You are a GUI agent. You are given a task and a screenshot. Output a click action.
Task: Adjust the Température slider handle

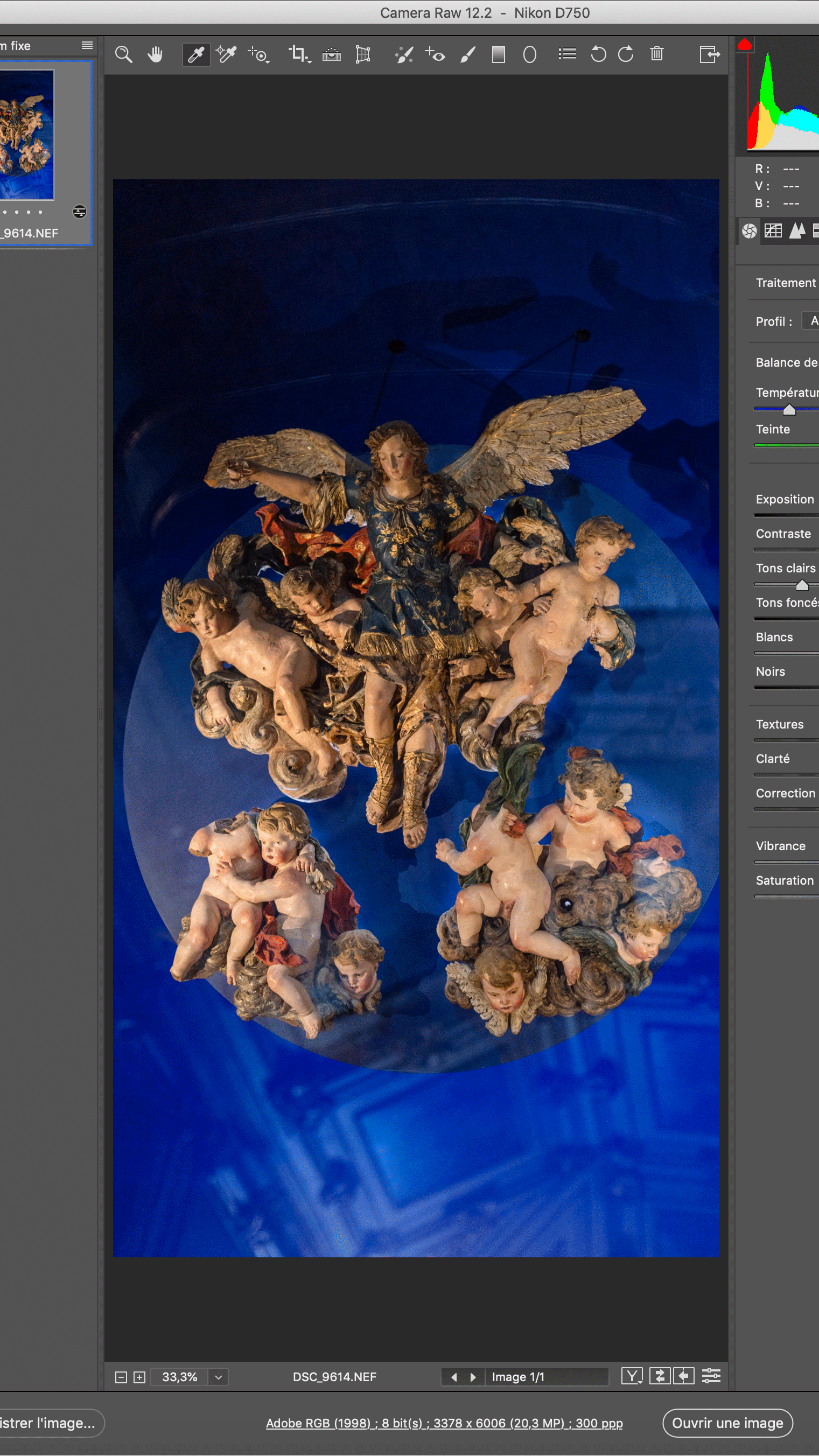click(x=789, y=410)
